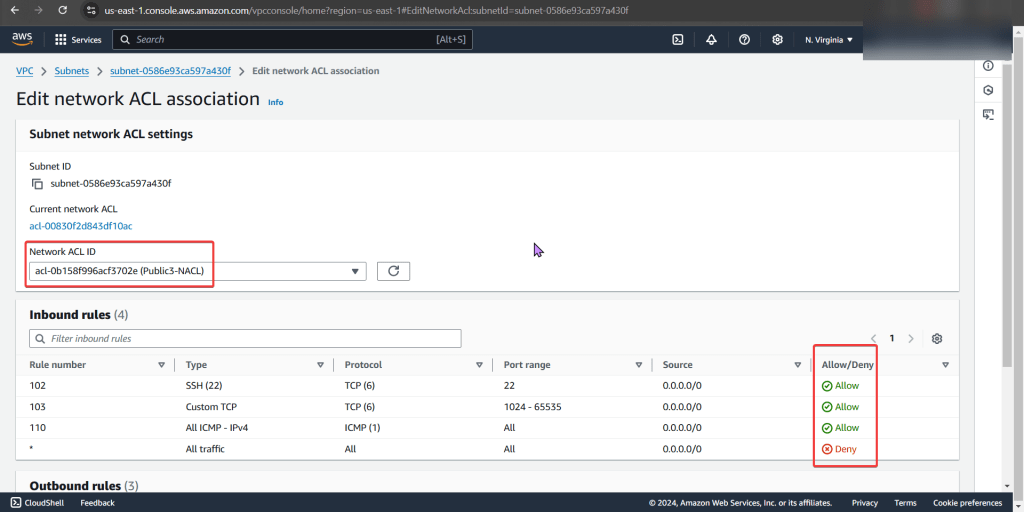The width and height of the screenshot is (1024, 512).
Task: Expand the N. Virginia region selector
Action: tap(828, 40)
